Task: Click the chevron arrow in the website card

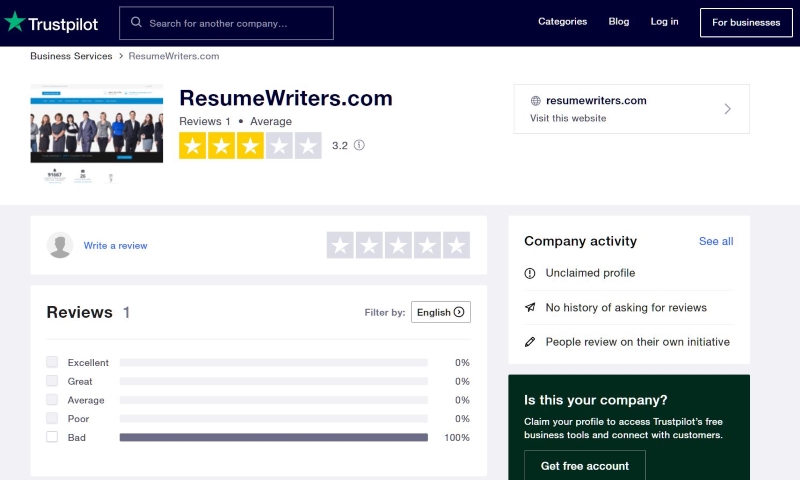Action: [728, 109]
